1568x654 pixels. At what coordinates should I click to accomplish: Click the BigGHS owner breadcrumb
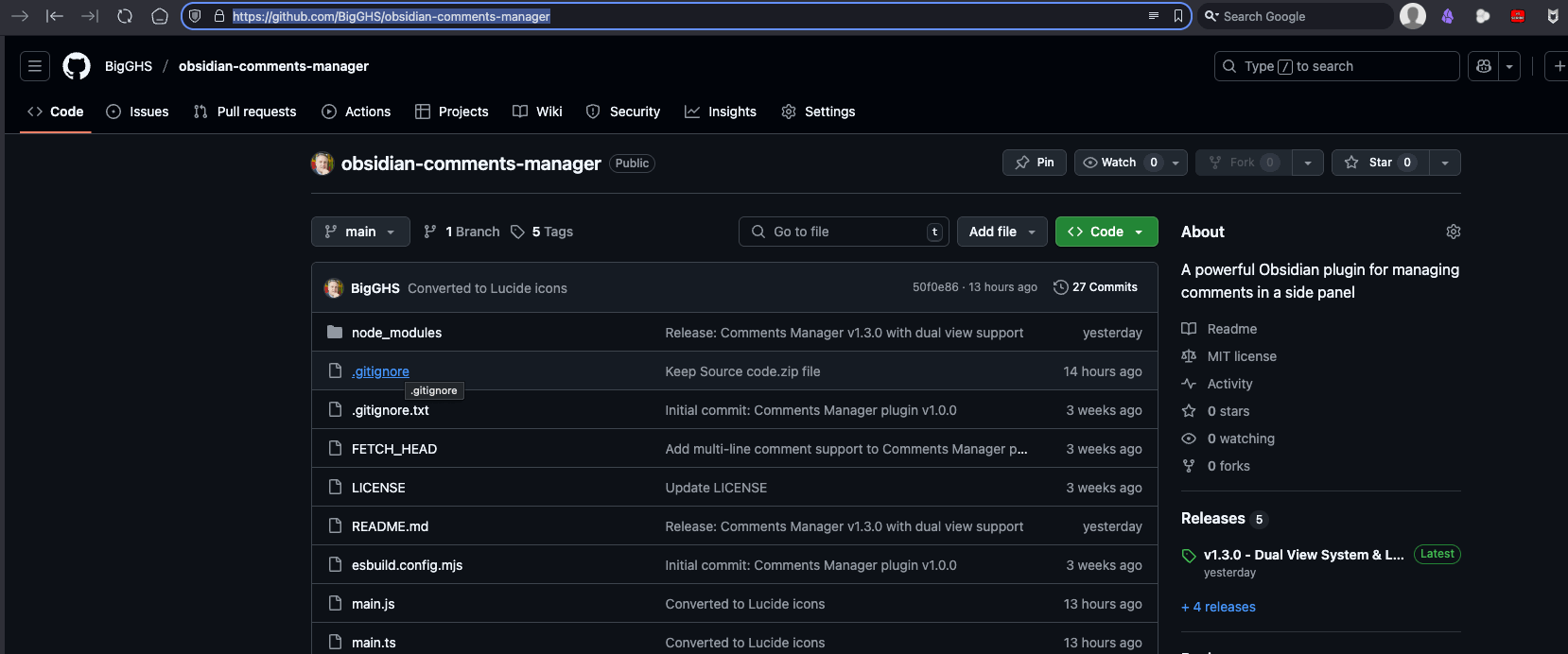click(129, 66)
